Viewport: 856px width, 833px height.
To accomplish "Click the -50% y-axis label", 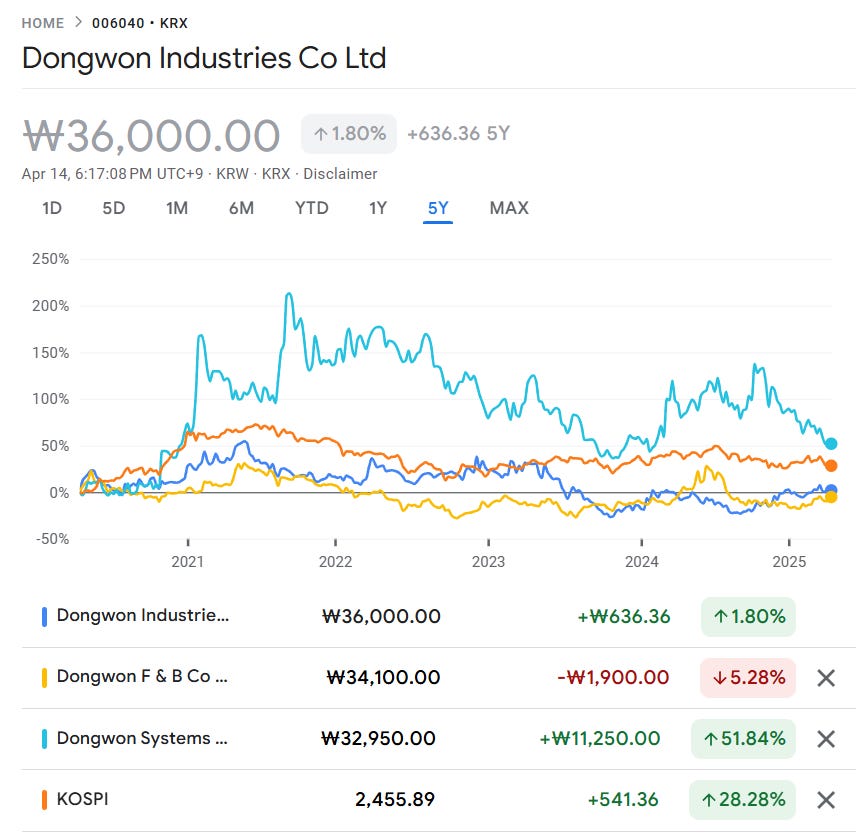I will pyautogui.click(x=52, y=539).
